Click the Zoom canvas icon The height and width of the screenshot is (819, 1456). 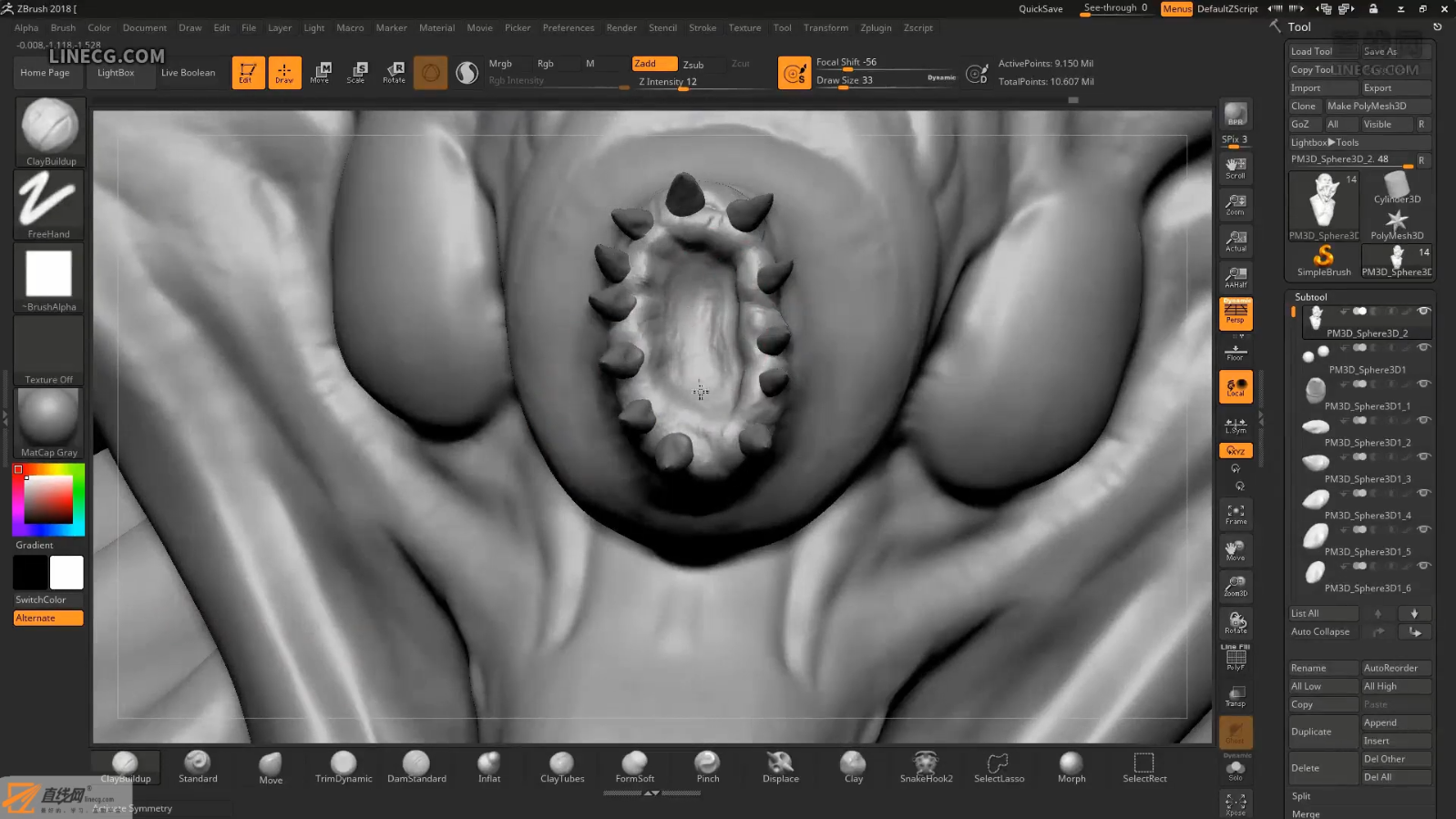1236,204
